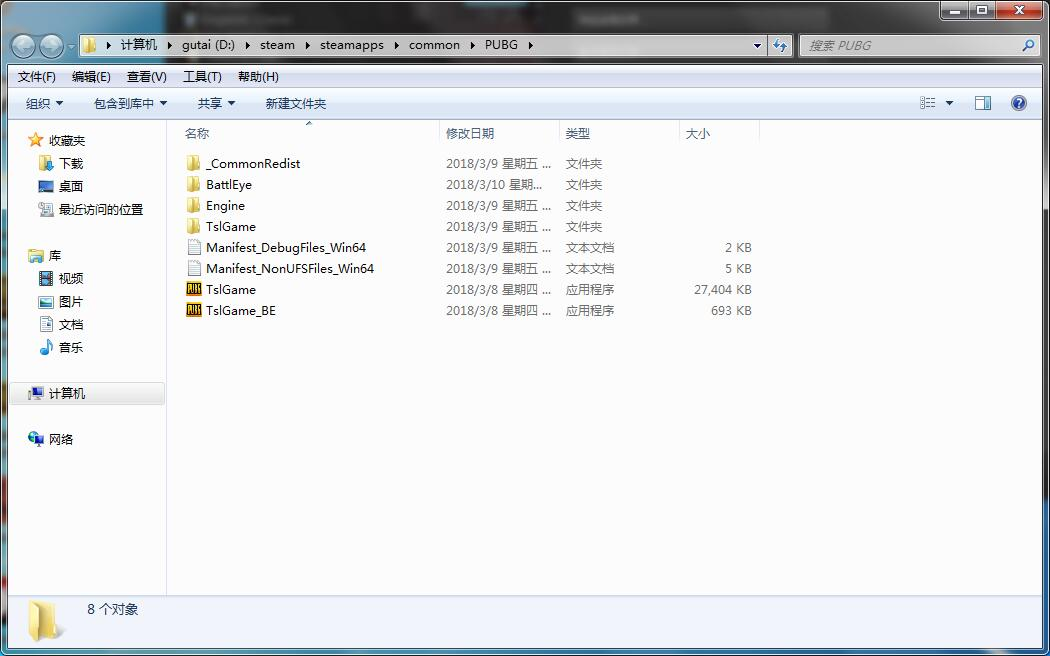Click 计算机 in the address bar path
The image size is (1050, 656).
[x=139, y=45]
